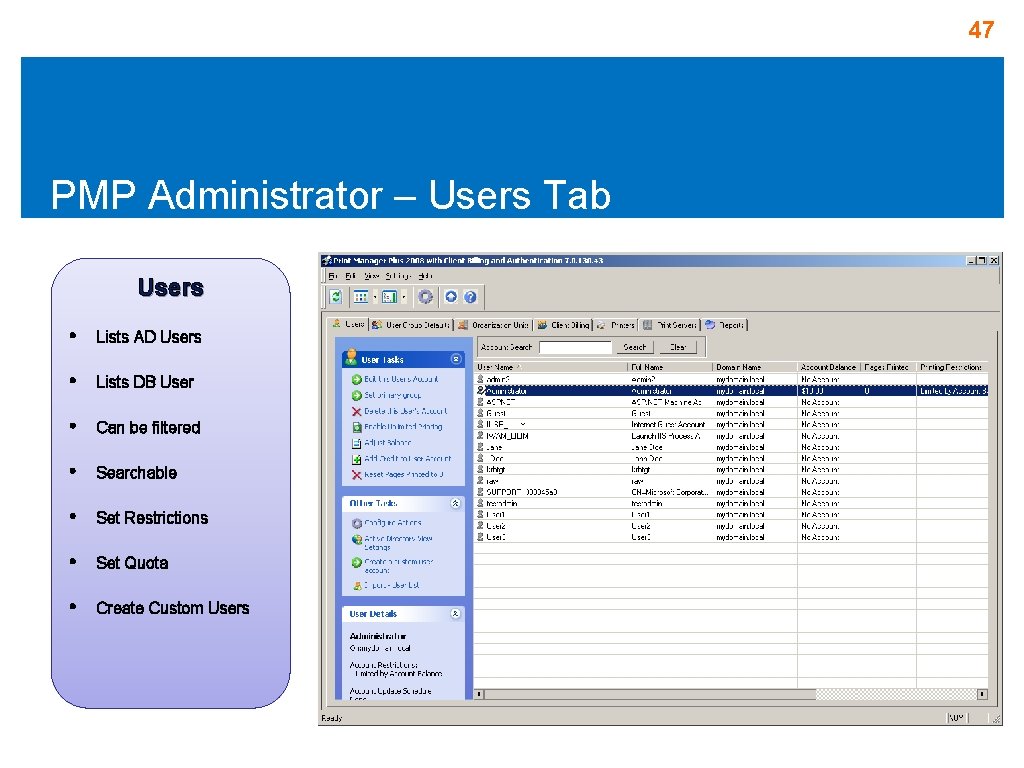This screenshot has width=1024, height=768.
Task: Click the chart view toolbar icon
Action: click(x=390, y=297)
